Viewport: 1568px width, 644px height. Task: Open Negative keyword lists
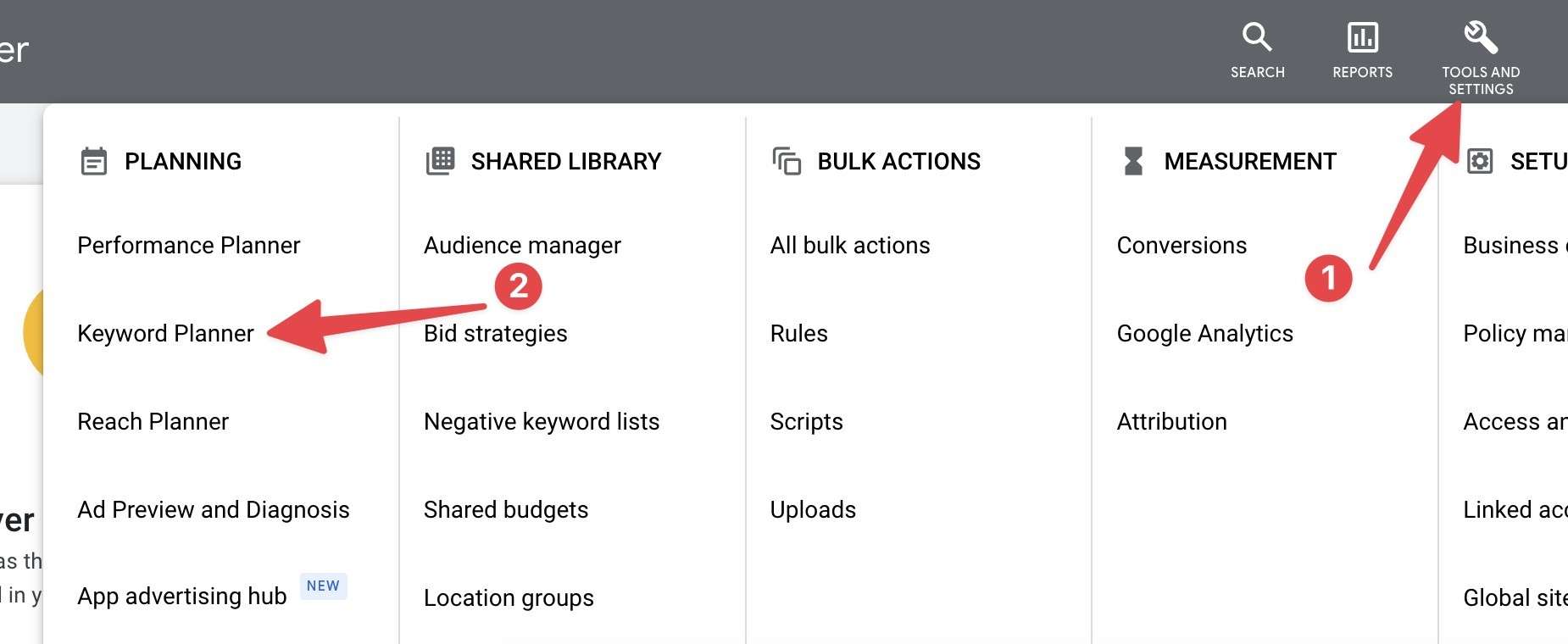click(x=541, y=422)
